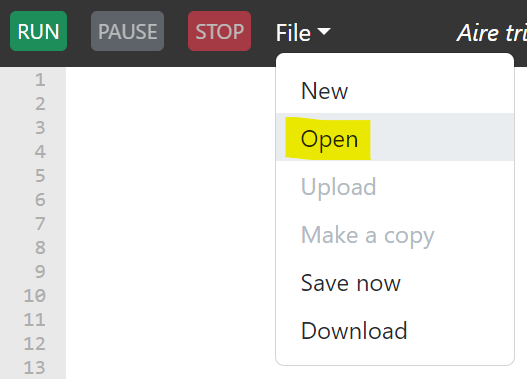Click line number 13 in the gutter
The width and height of the screenshot is (527, 379).
35,368
